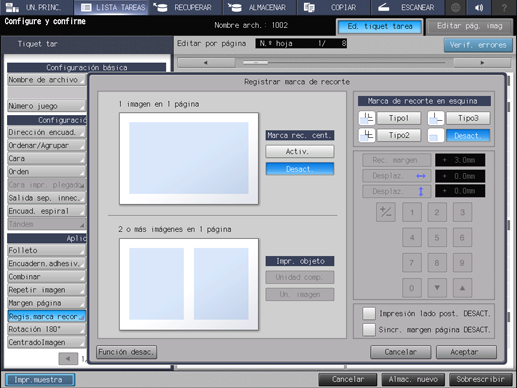517x388 pixels.
Task: Expand the Dirección encuad. setting
Action: pos(46,132)
